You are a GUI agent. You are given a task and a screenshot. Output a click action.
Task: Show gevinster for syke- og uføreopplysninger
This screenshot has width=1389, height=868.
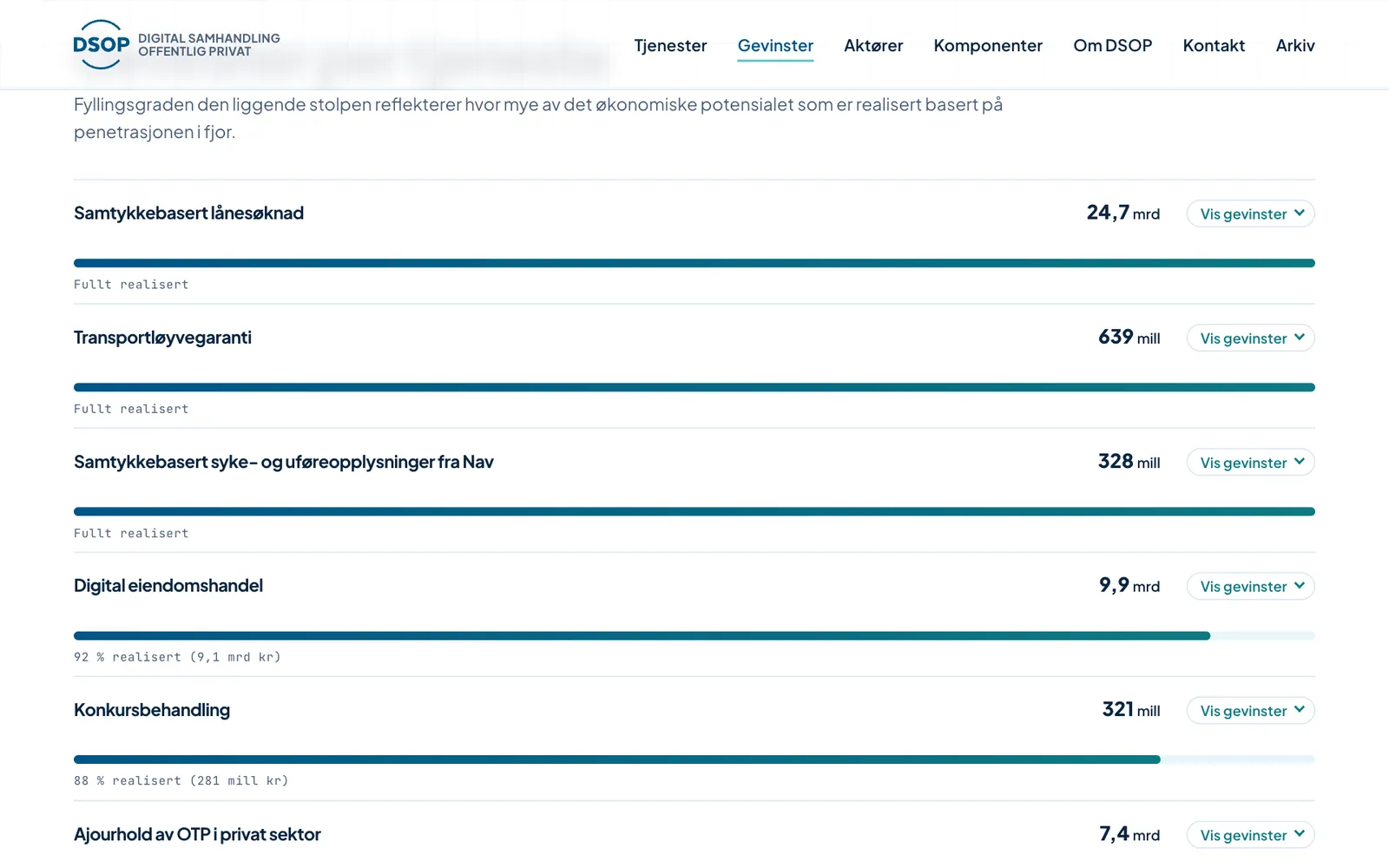(x=1250, y=462)
